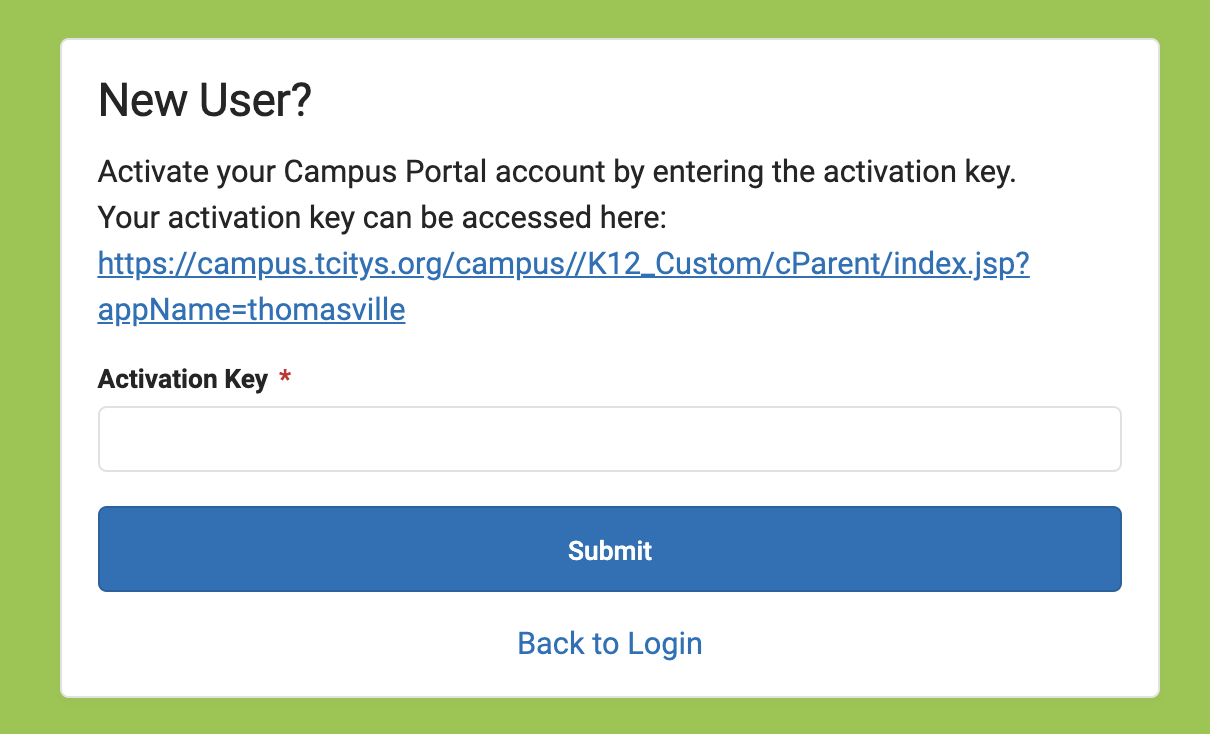The height and width of the screenshot is (734, 1210).
Task: Follow the K12_Custom/cParent/index.jsp hyperlink
Action: pos(808,264)
